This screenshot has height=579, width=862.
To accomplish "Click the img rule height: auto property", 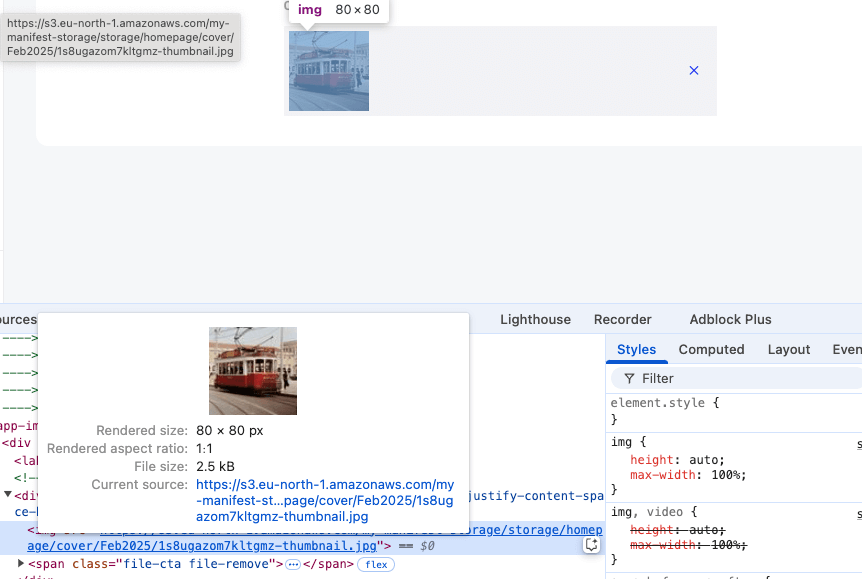I will coord(665,460).
